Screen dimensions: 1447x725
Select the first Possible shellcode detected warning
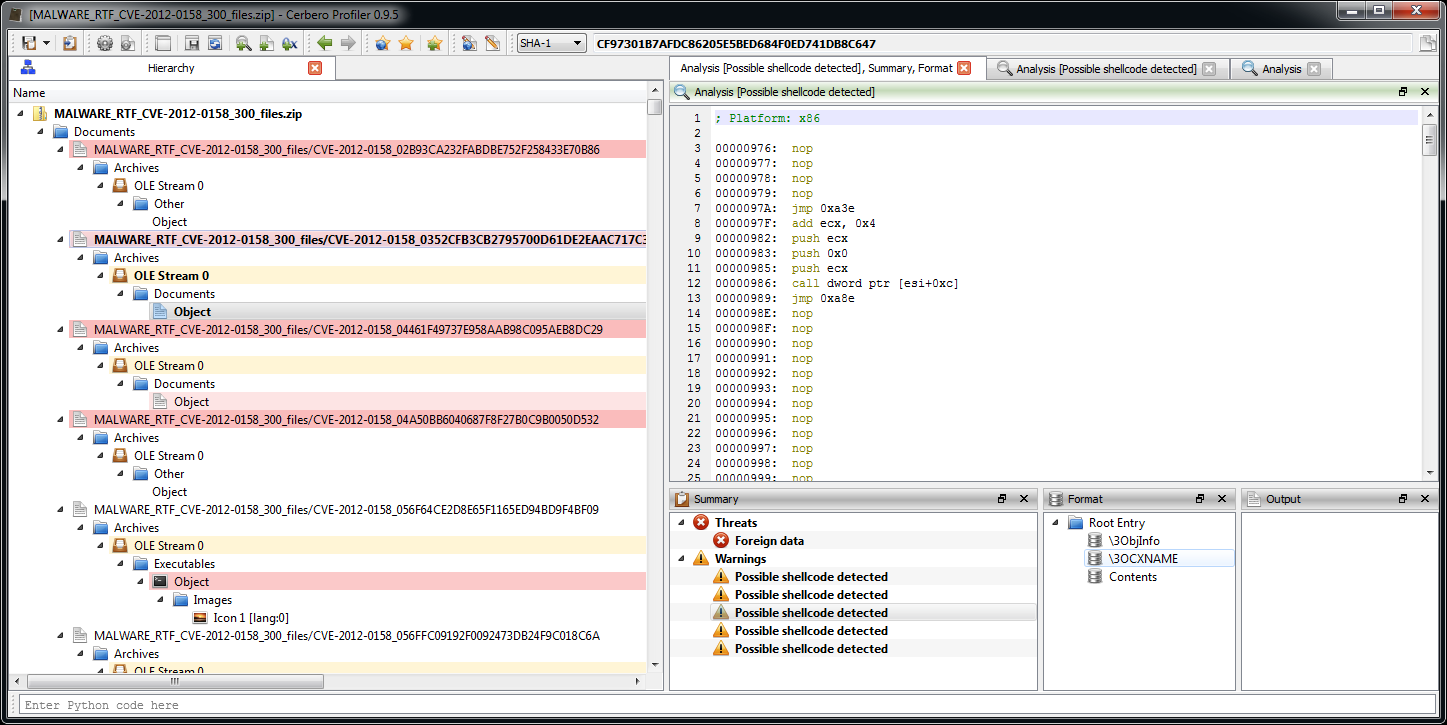click(x=811, y=577)
